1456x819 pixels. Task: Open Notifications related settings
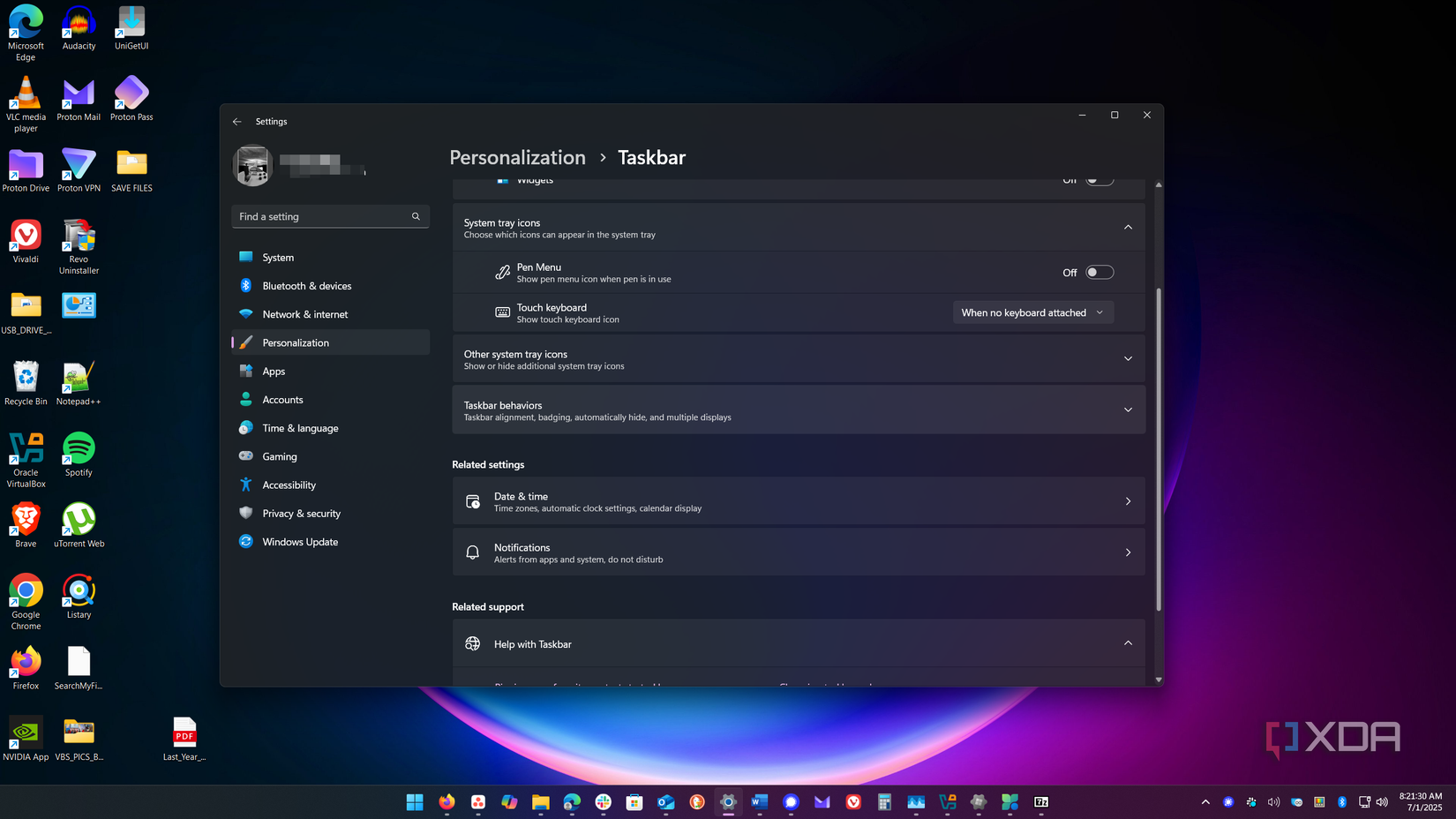(x=799, y=552)
